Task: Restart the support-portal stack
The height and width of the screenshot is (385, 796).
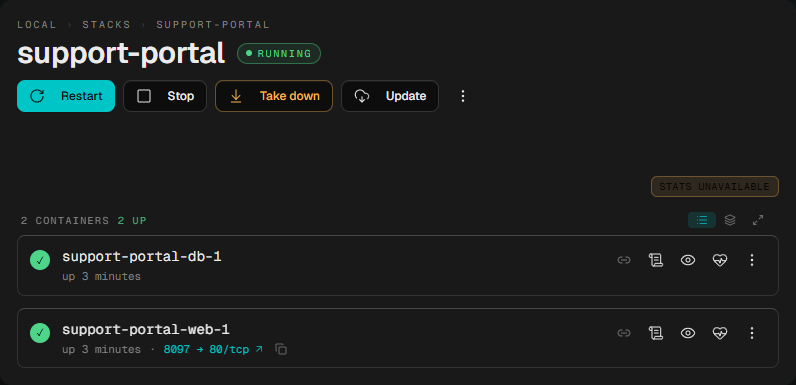Action: (66, 96)
